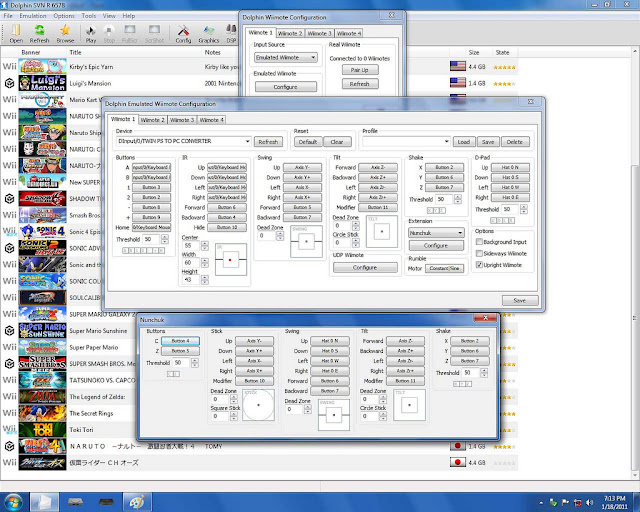This screenshot has height=512, width=640.
Task: Sort game list by Size column
Action: (474, 52)
